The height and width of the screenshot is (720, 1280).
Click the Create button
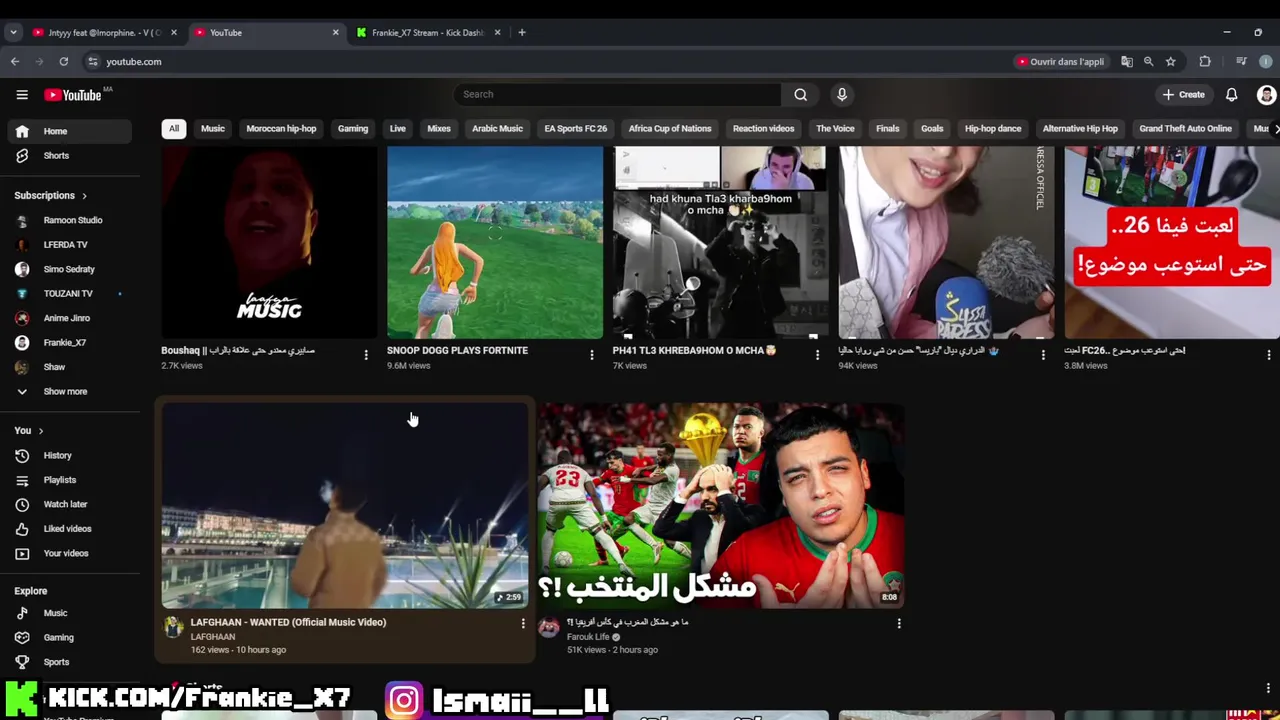(x=1184, y=94)
